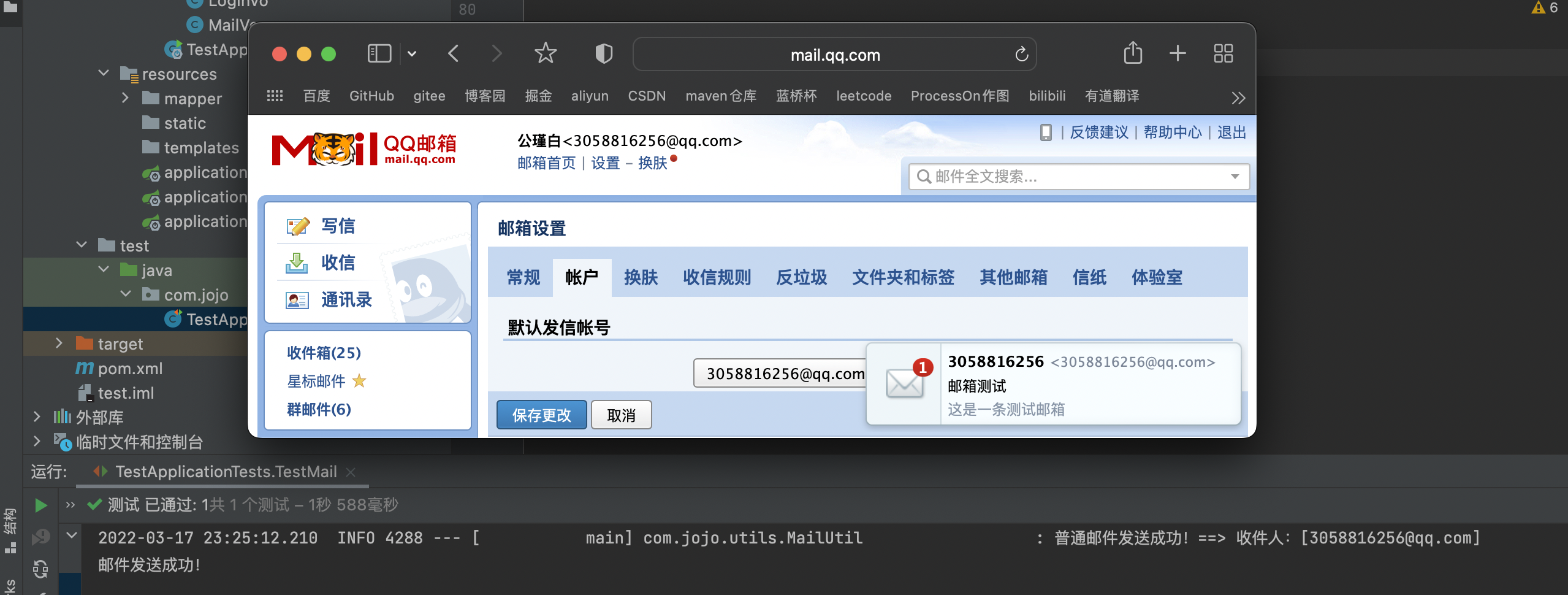Expand the 外部库 node
This screenshot has height=595, width=1568.
coord(37,417)
